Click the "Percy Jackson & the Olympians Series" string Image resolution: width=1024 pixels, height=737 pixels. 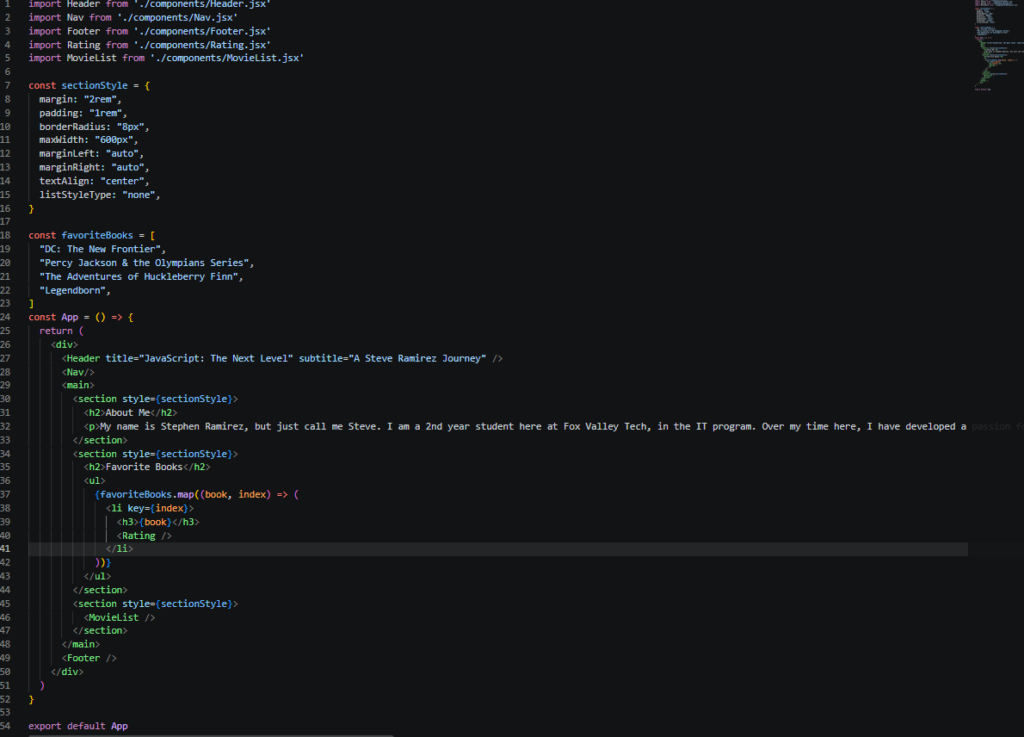[144, 262]
